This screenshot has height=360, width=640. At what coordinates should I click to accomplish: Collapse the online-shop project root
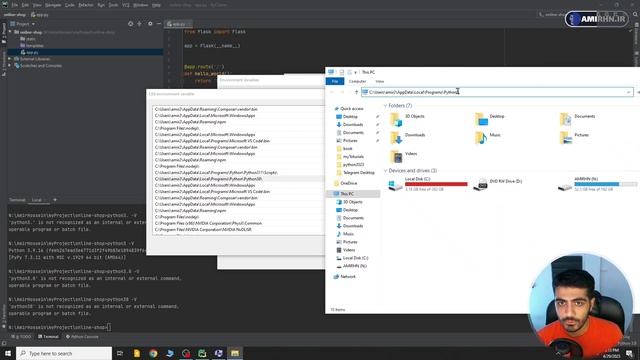pos(11,32)
